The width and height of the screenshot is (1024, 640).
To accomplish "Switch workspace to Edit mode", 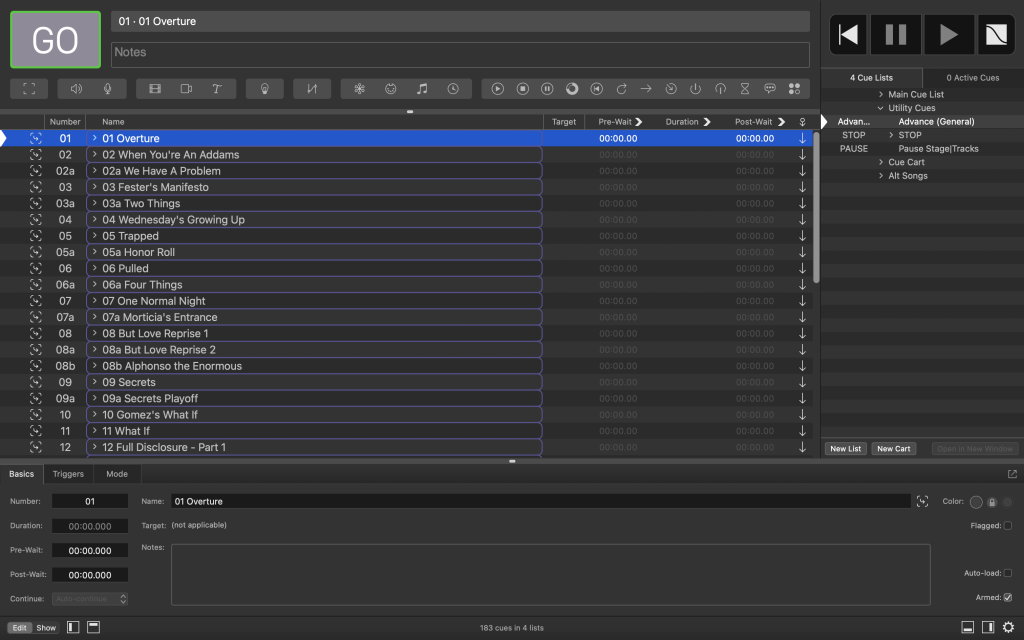I will [20, 628].
